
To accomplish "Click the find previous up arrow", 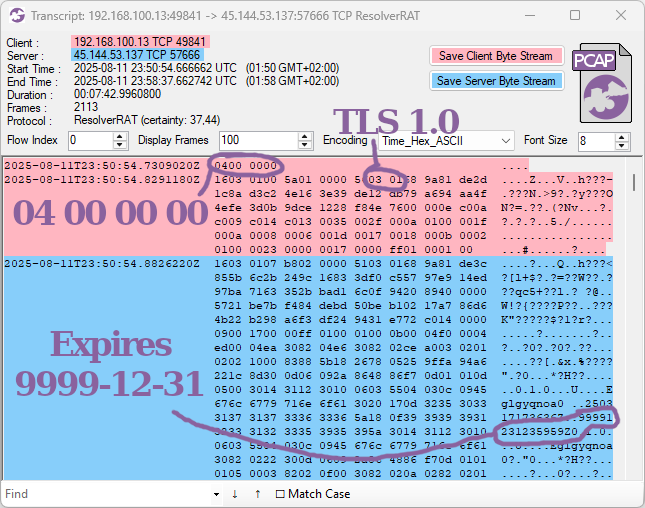I will coord(258,494).
